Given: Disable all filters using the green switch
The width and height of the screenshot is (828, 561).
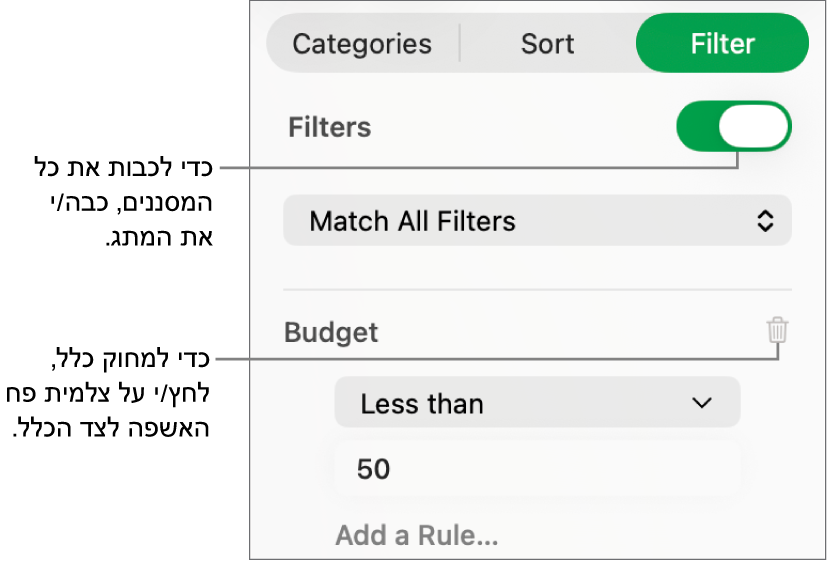Looking at the screenshot, I should [734, 127].
